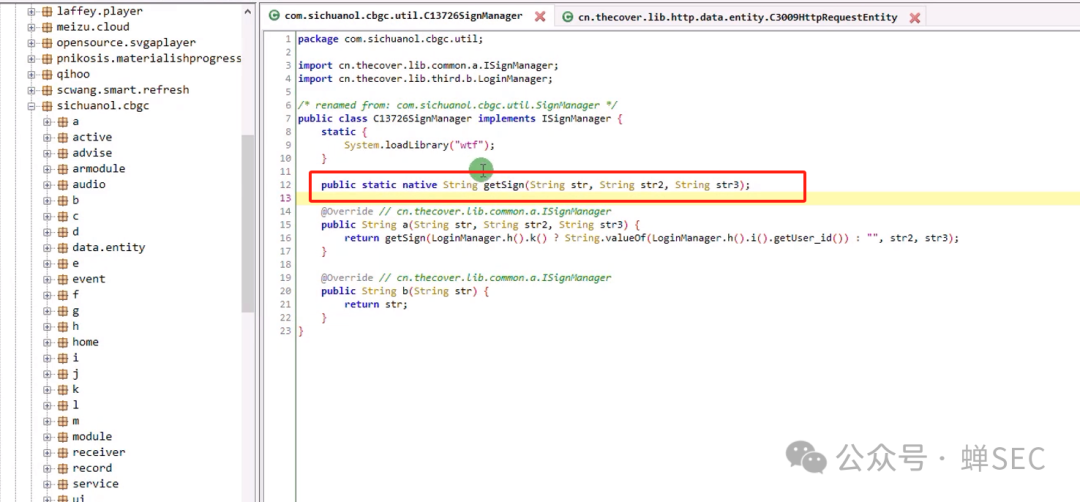Select the module package in tree
The image size is (1080, 502).
pyautogui.click(x=92, y=437)
